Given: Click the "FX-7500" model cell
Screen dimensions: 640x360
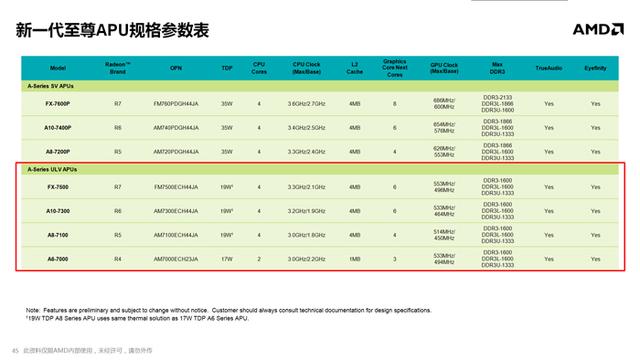Looking at the screenshot, I should (58, 187).
